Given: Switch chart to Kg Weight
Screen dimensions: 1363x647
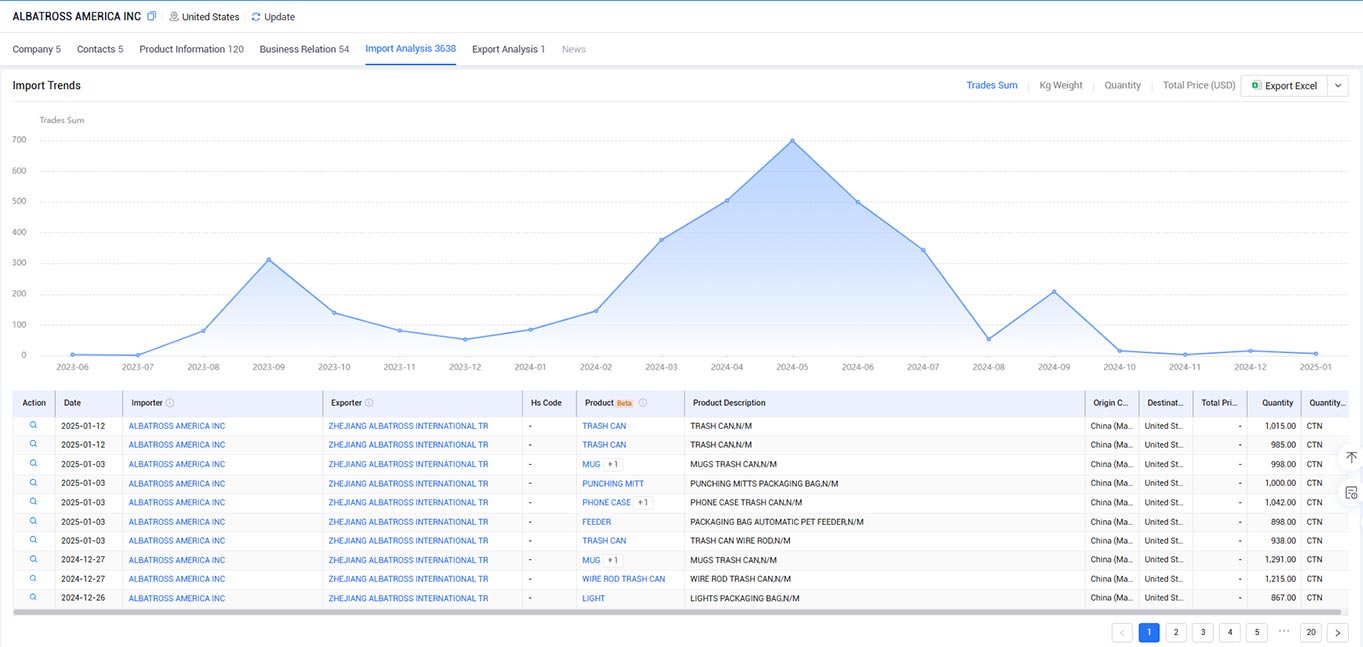Looking at the screenshot, I should pyautogui.click(x=1061, y=86).
